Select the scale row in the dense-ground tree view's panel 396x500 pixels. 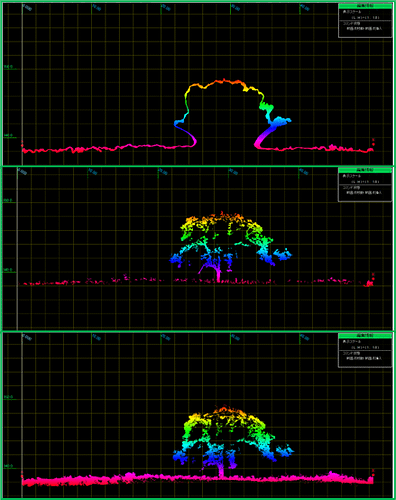tap(365, 345)
